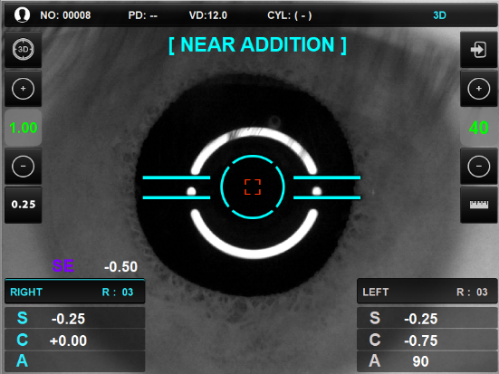Toggle the 3D mode label in top bar
The image size is (499, 374).
[439, 15]
